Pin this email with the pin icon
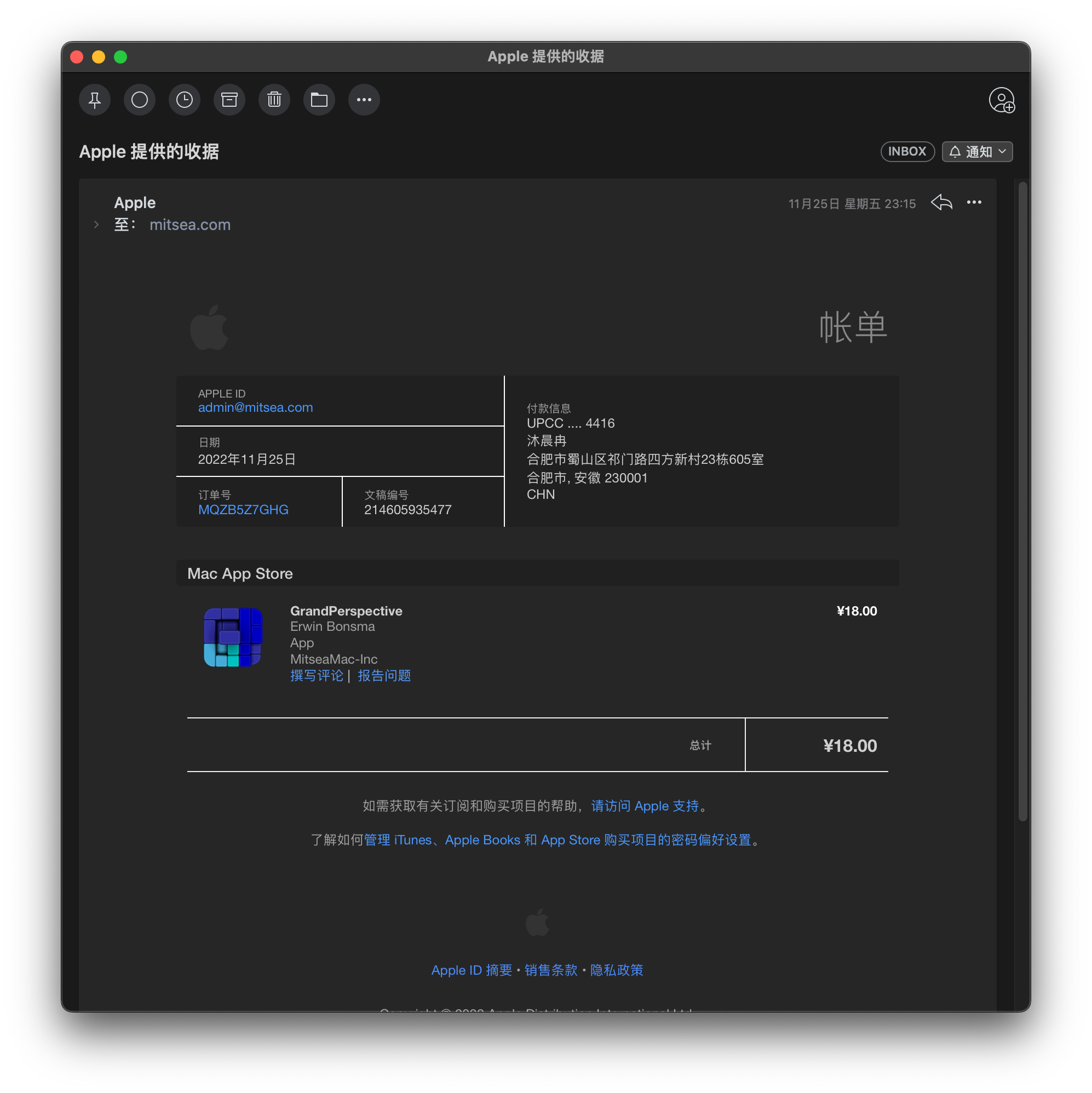This screenshot has width=1092, height=1093. coord(95,100)
